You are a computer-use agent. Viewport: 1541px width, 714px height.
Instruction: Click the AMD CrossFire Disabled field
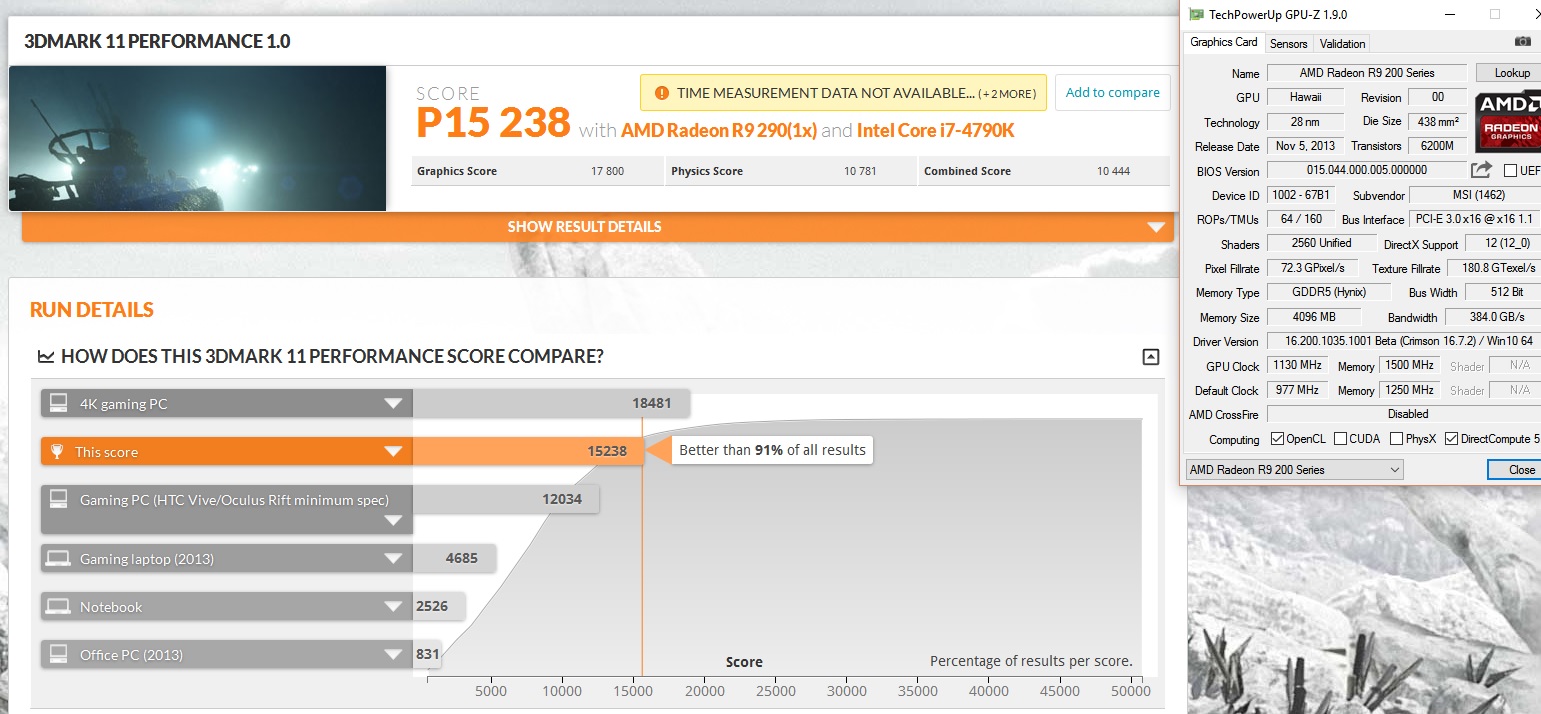(x=1404, y=414)
